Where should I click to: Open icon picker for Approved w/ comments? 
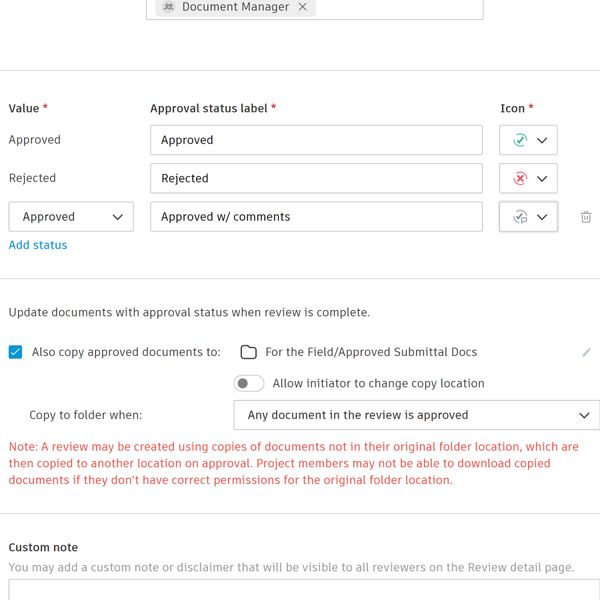click(541, 217)
